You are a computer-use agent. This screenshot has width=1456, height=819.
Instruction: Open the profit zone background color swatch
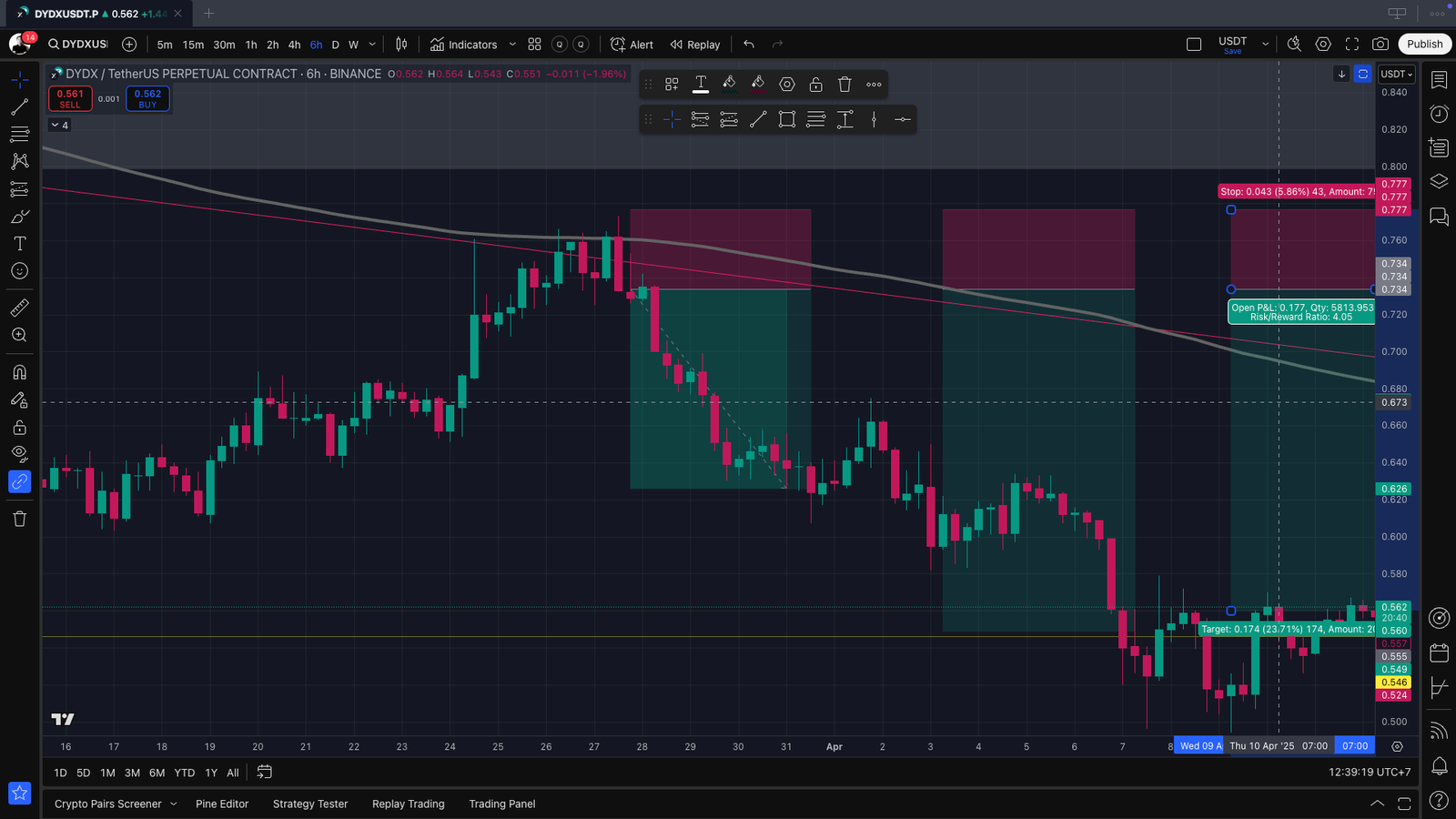tap(729, 85)
